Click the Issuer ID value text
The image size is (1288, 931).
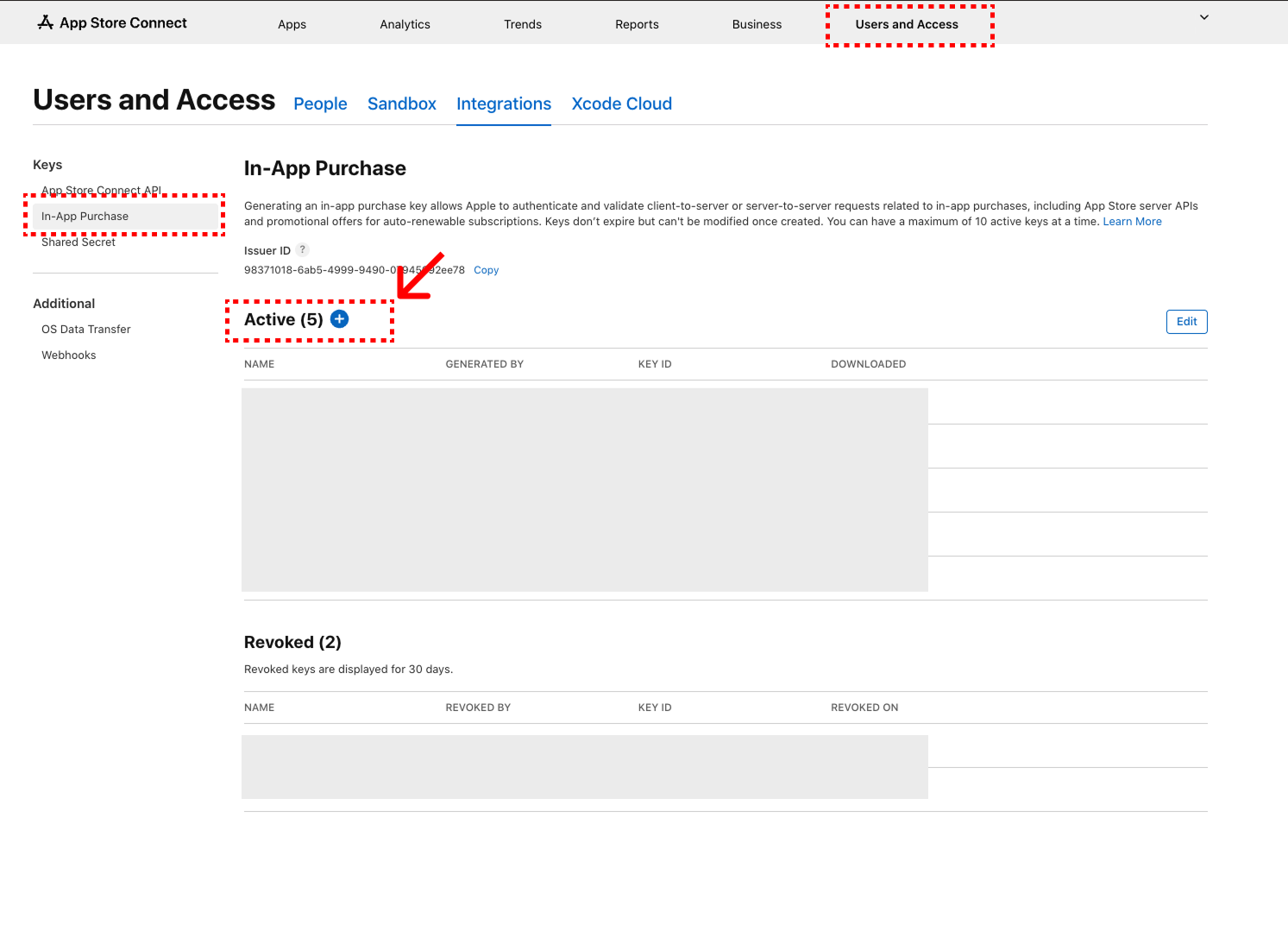[x=355, y=270]
